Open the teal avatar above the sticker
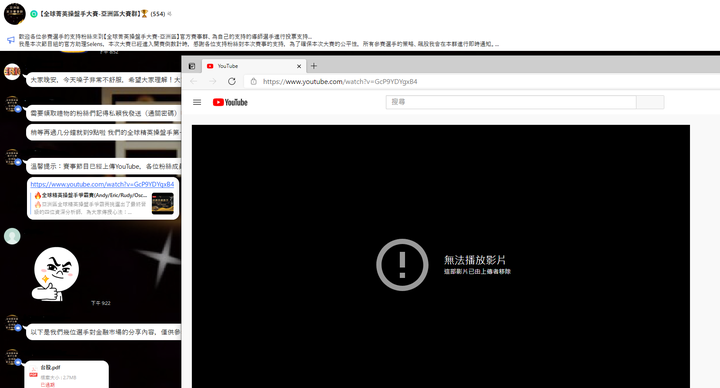720x388 pixels. (12, 236)
